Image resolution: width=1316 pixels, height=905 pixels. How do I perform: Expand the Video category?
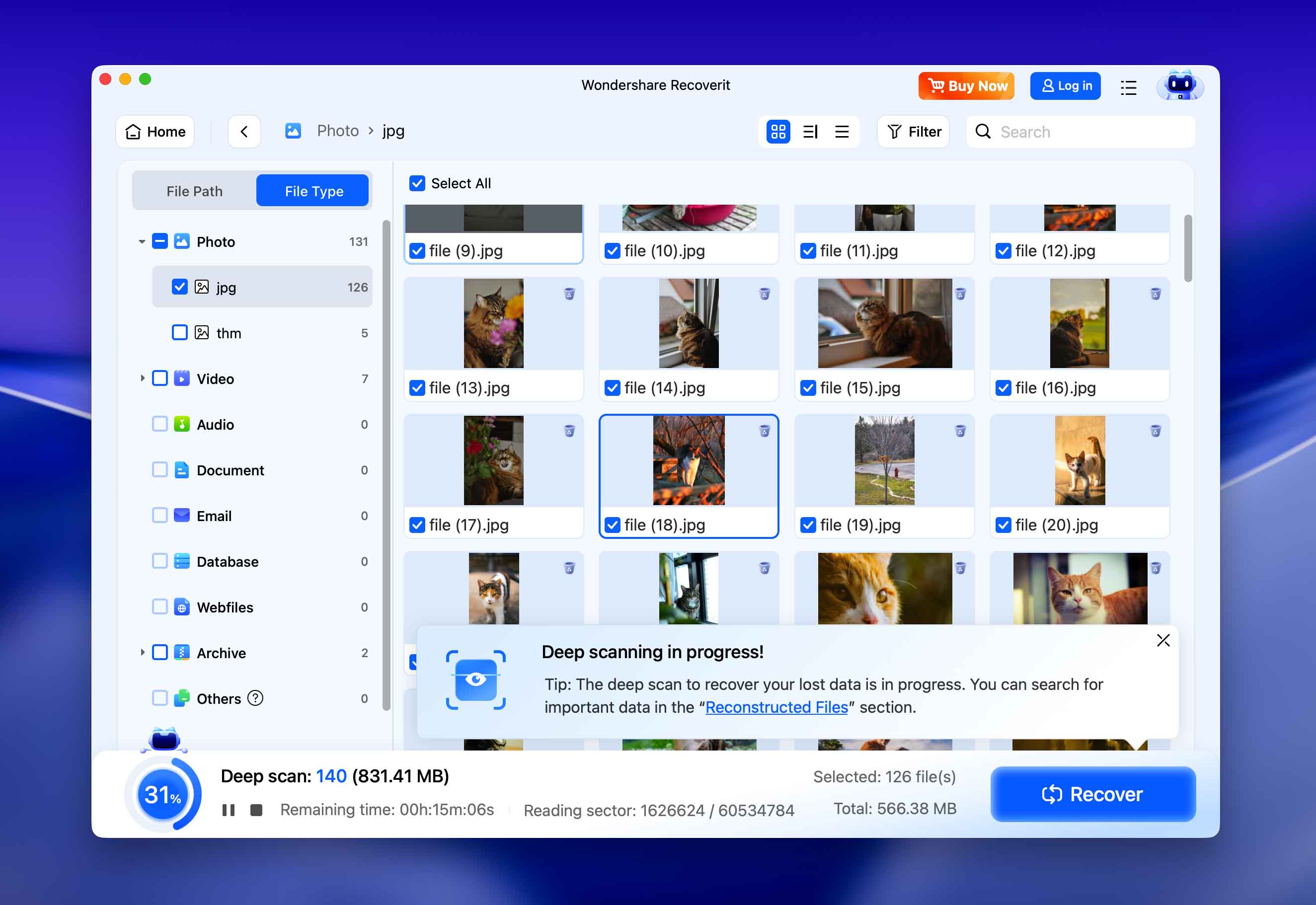[143, 378]
